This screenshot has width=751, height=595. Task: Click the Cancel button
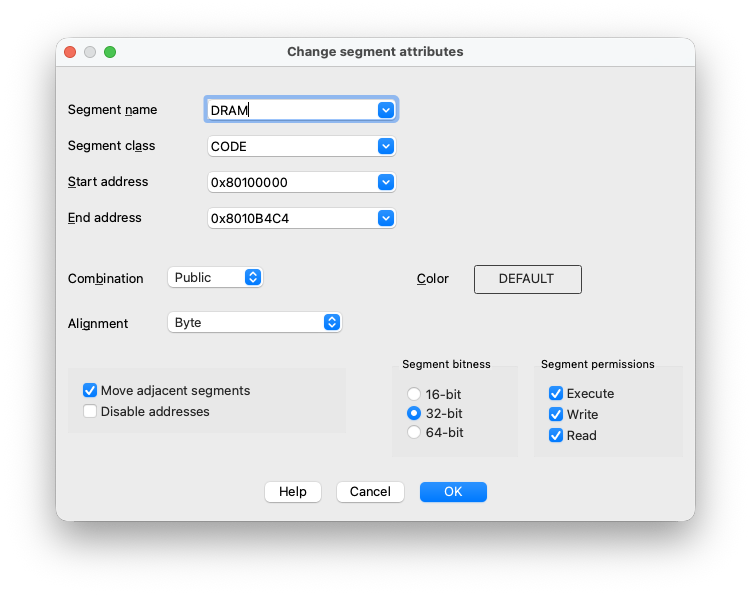coord(370,492)
